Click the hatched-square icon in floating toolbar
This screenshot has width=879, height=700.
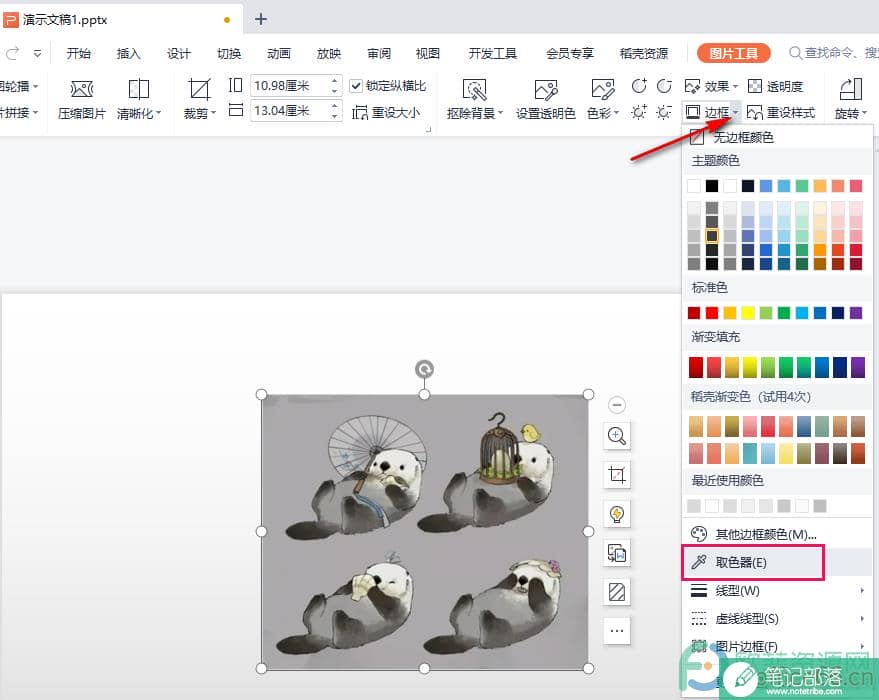pos(617,592)
